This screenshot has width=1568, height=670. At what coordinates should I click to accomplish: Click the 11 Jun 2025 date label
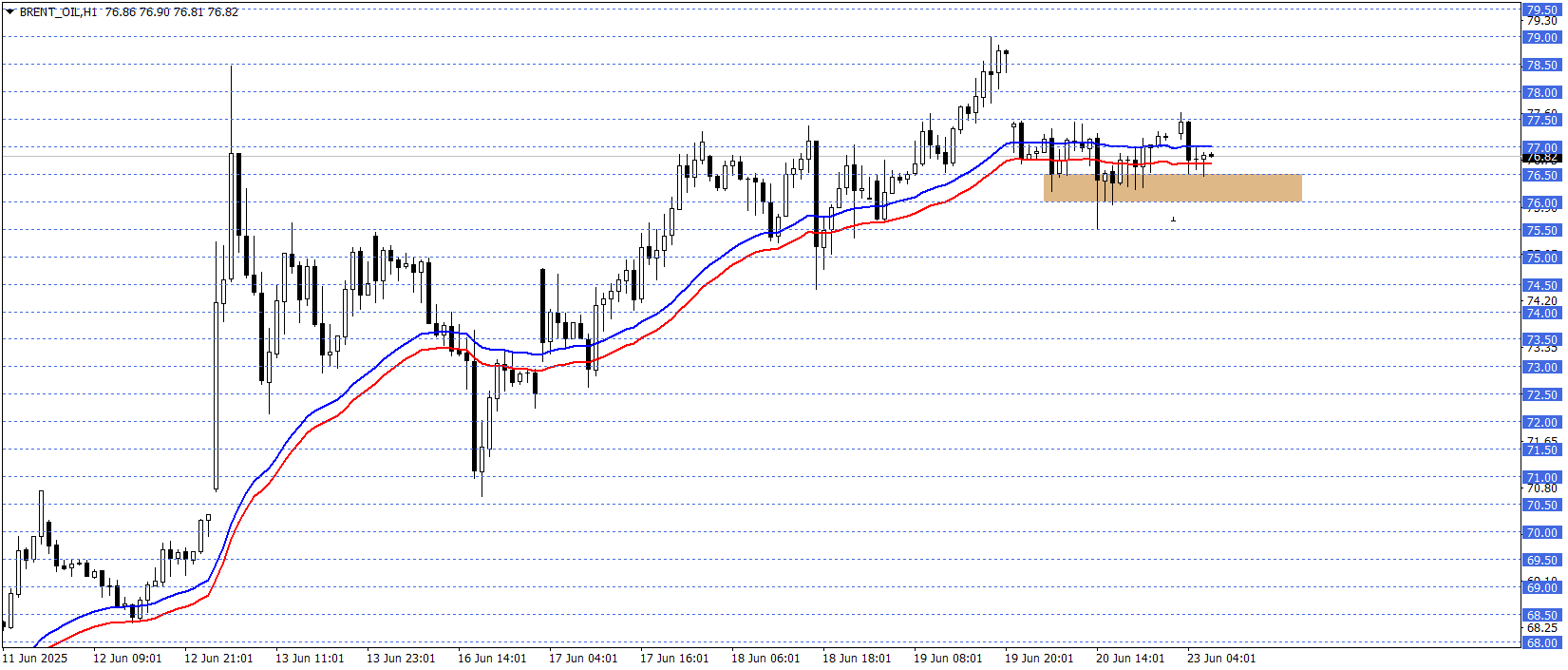[35, 658]
